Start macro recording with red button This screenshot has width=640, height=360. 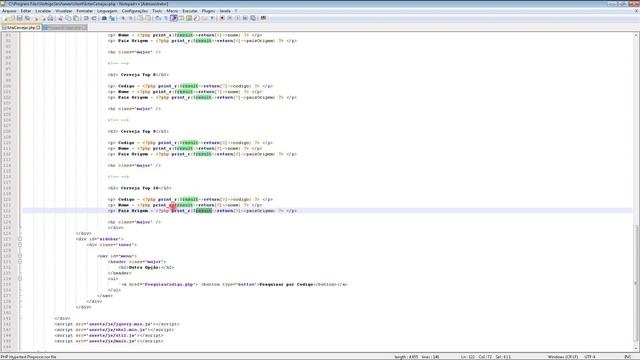tap(222, 18)
